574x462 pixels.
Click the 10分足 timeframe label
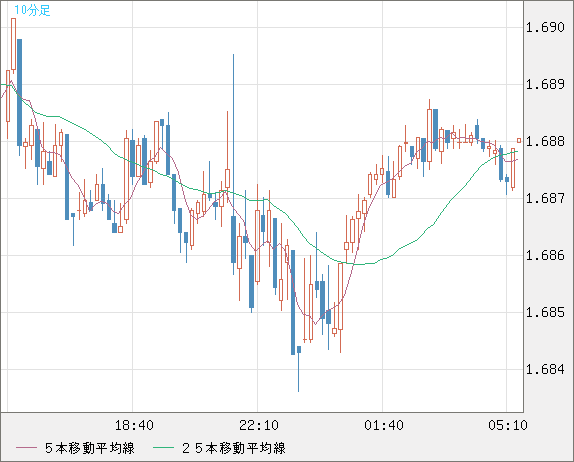point(32,10)
